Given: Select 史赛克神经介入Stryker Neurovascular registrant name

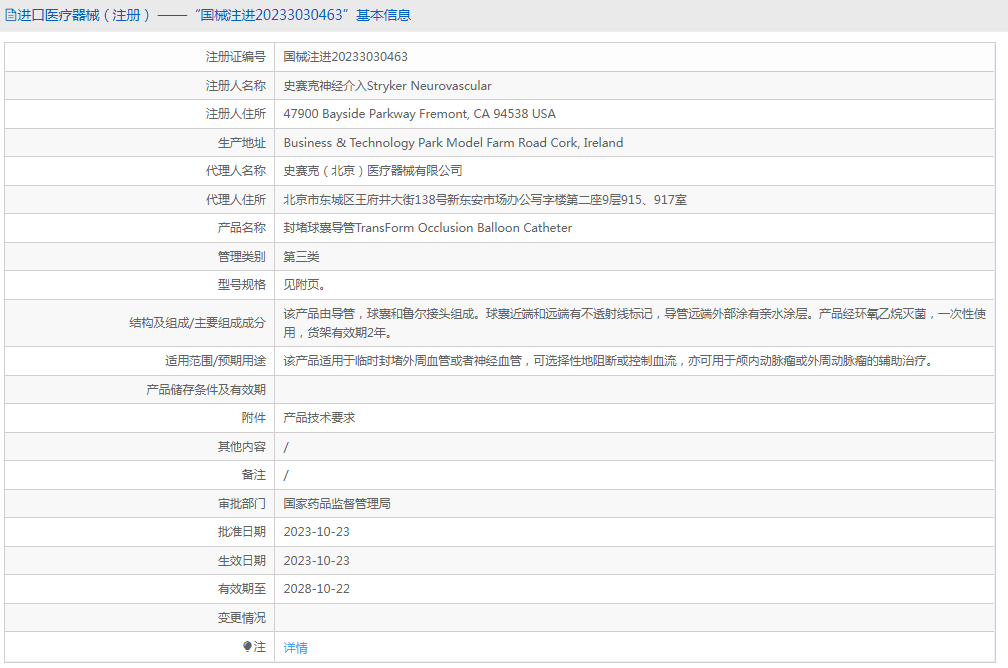Looking at the screenshot, I should point(387,86).
